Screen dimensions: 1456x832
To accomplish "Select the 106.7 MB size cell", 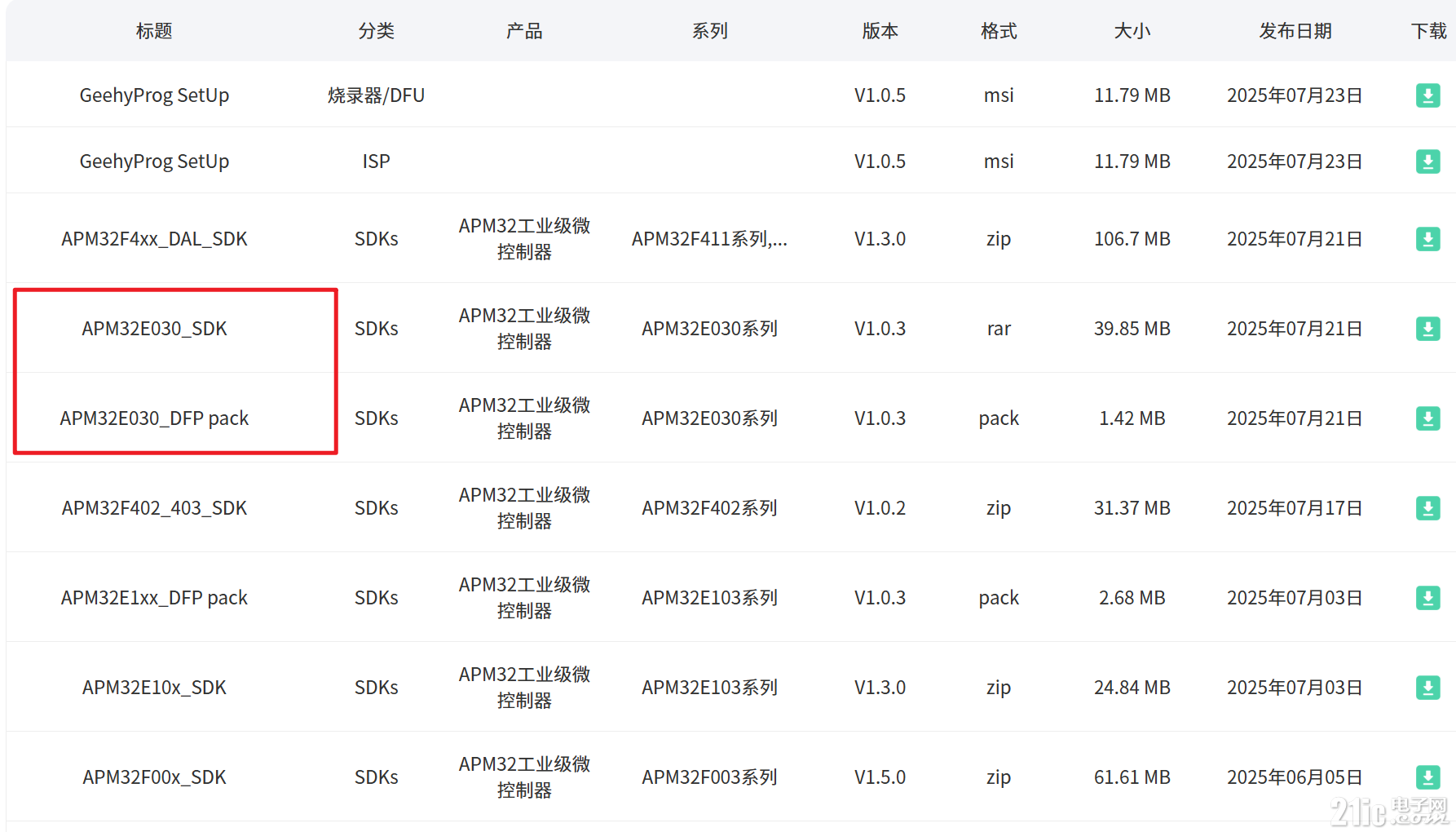I will [1132, 239].
